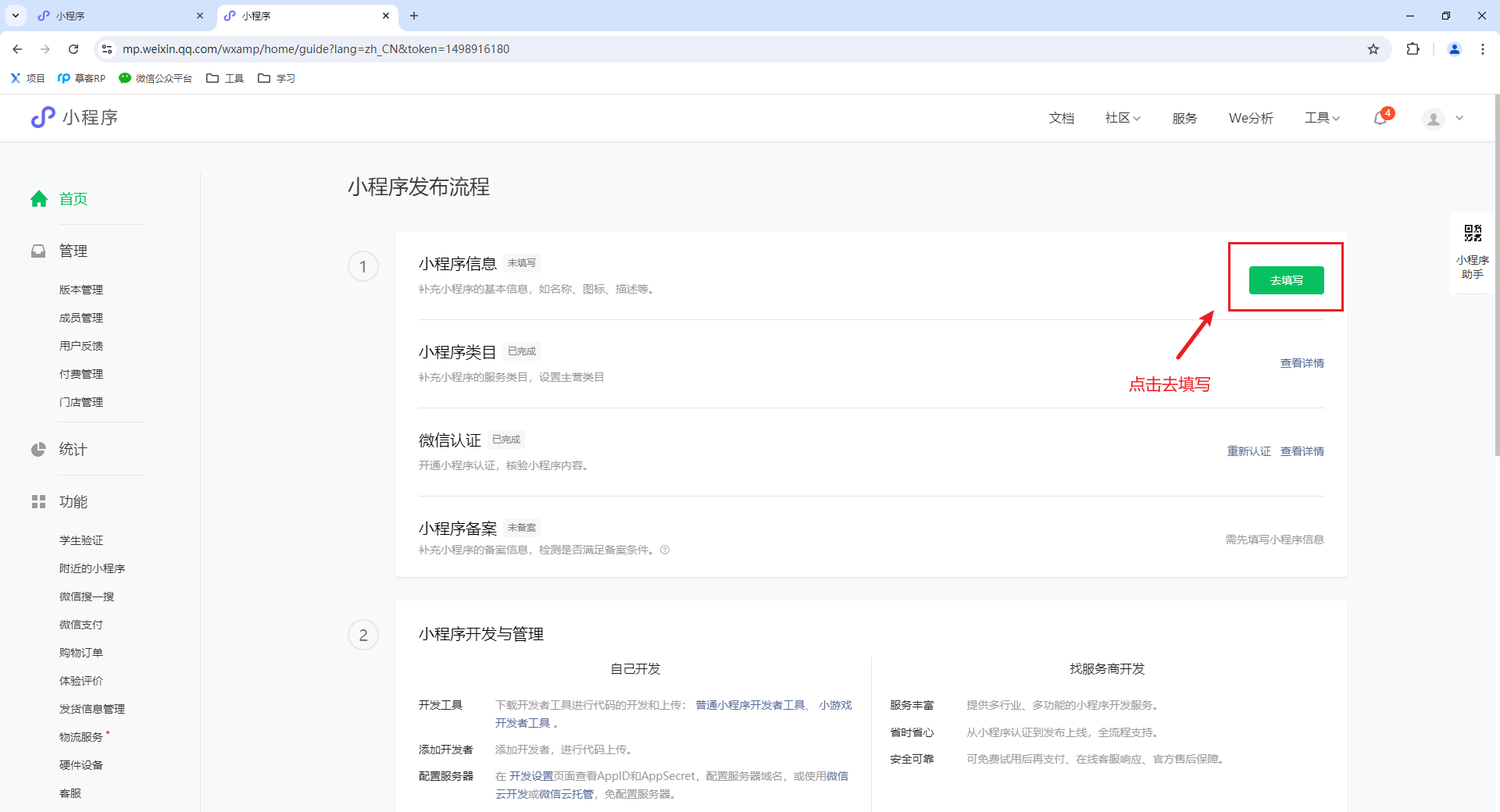This screenshot has width=1500, height=812.
Task: Open 付费管理 in the sidebar
Action: (x=81, y=374)
